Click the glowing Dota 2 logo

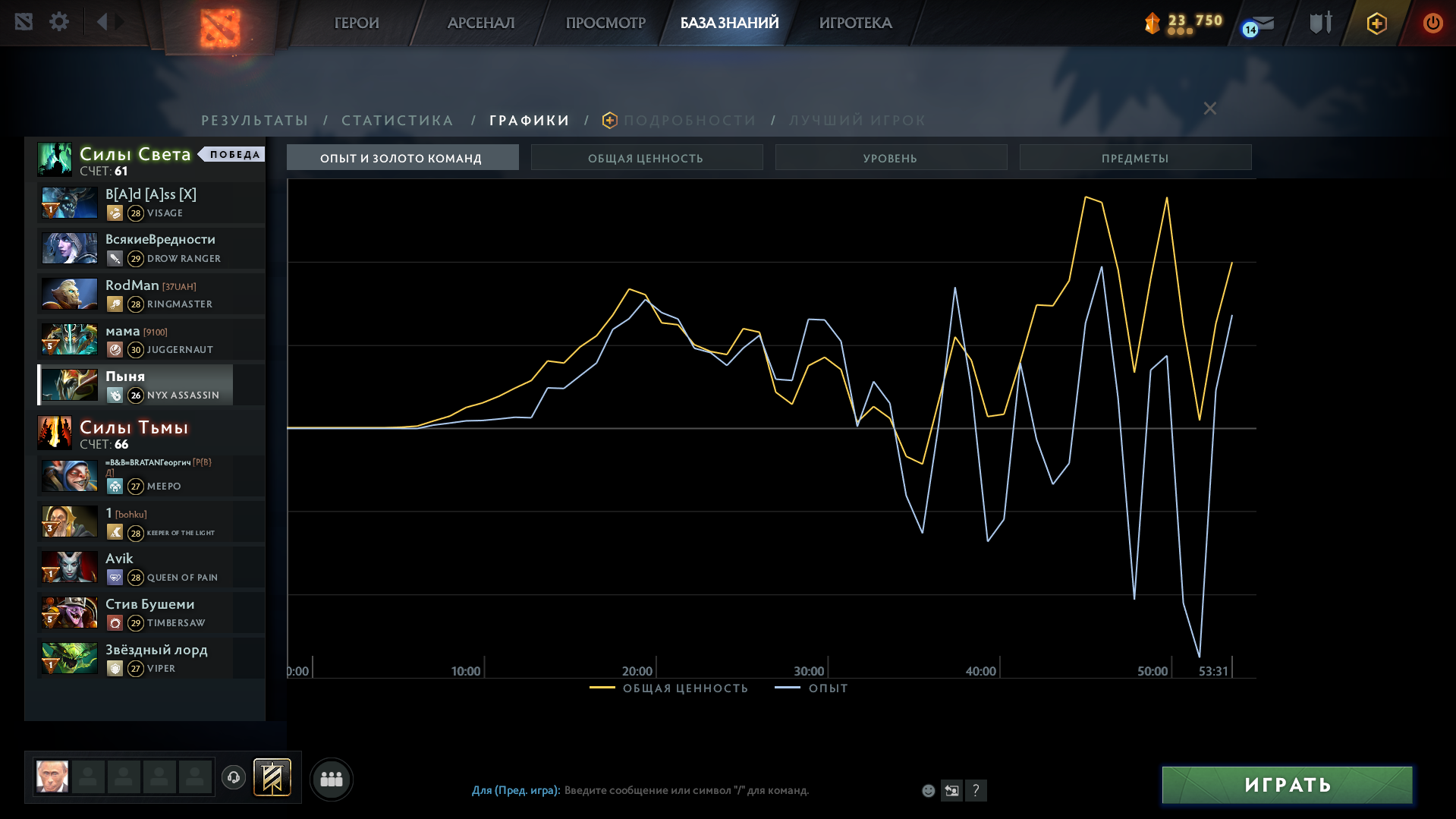[221, 27]
